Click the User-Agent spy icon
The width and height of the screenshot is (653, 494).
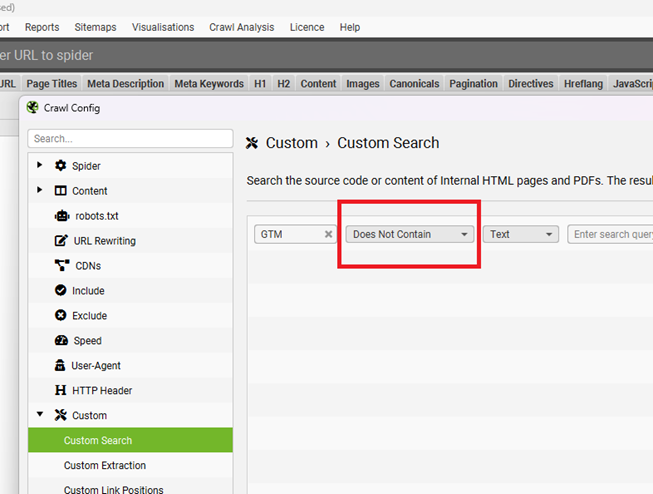point(60,365)
